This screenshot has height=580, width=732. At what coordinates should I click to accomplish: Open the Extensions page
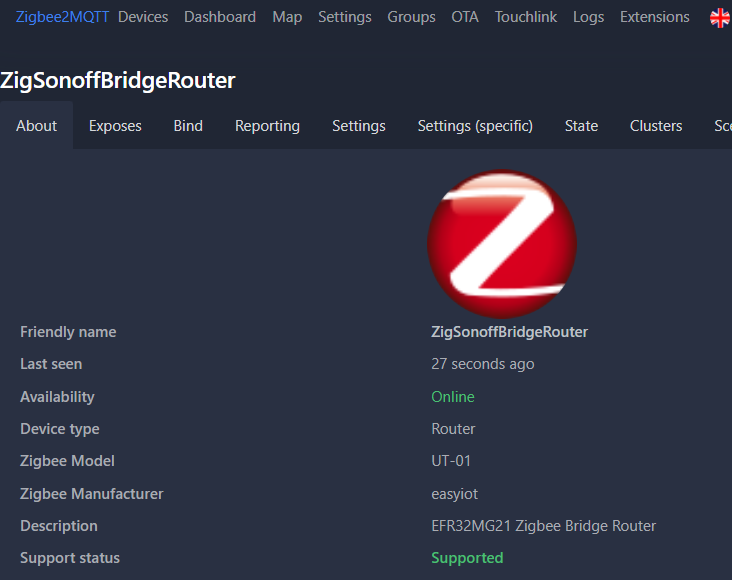click(x=655, y=17)
